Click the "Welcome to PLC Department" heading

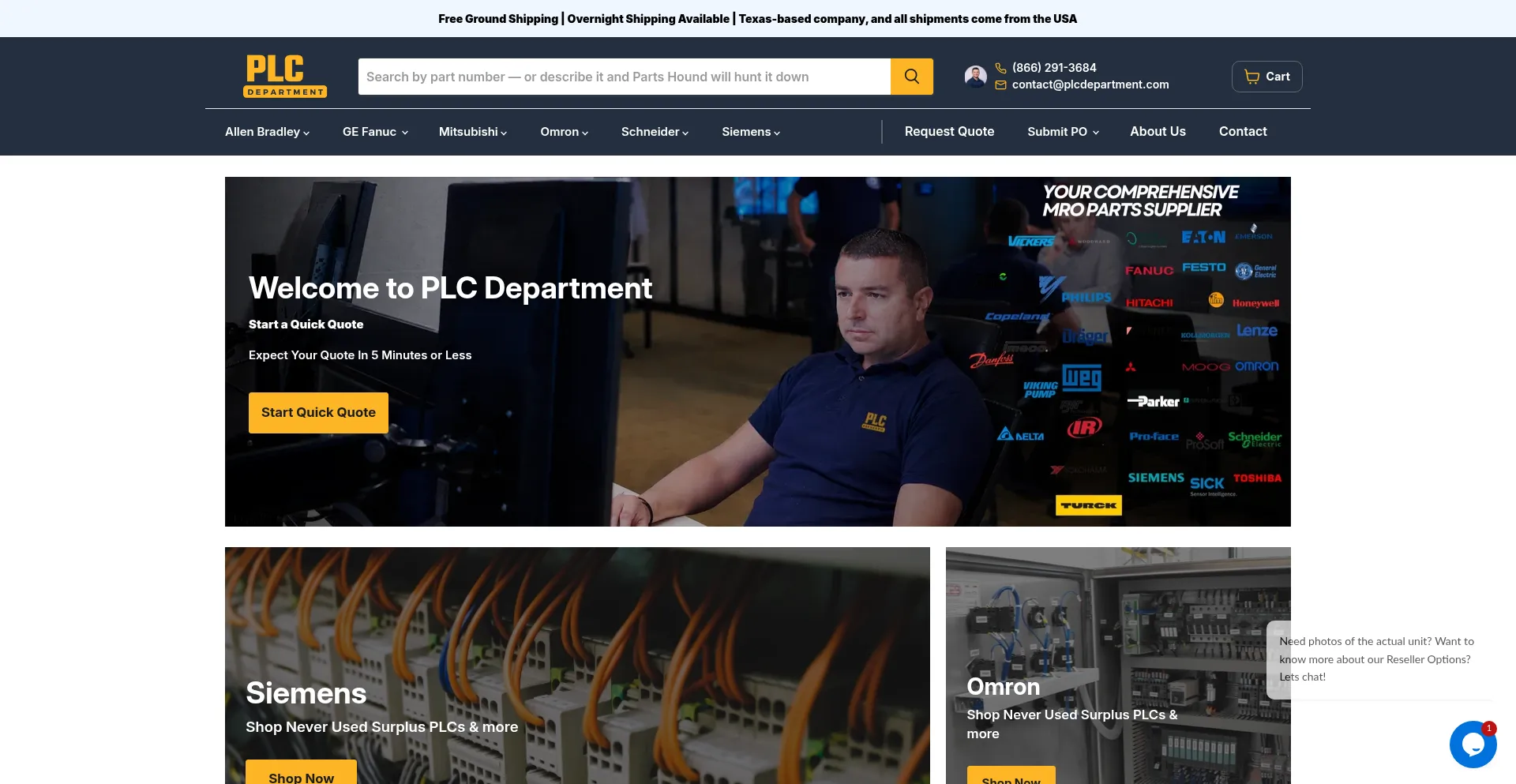click(450, 288)
